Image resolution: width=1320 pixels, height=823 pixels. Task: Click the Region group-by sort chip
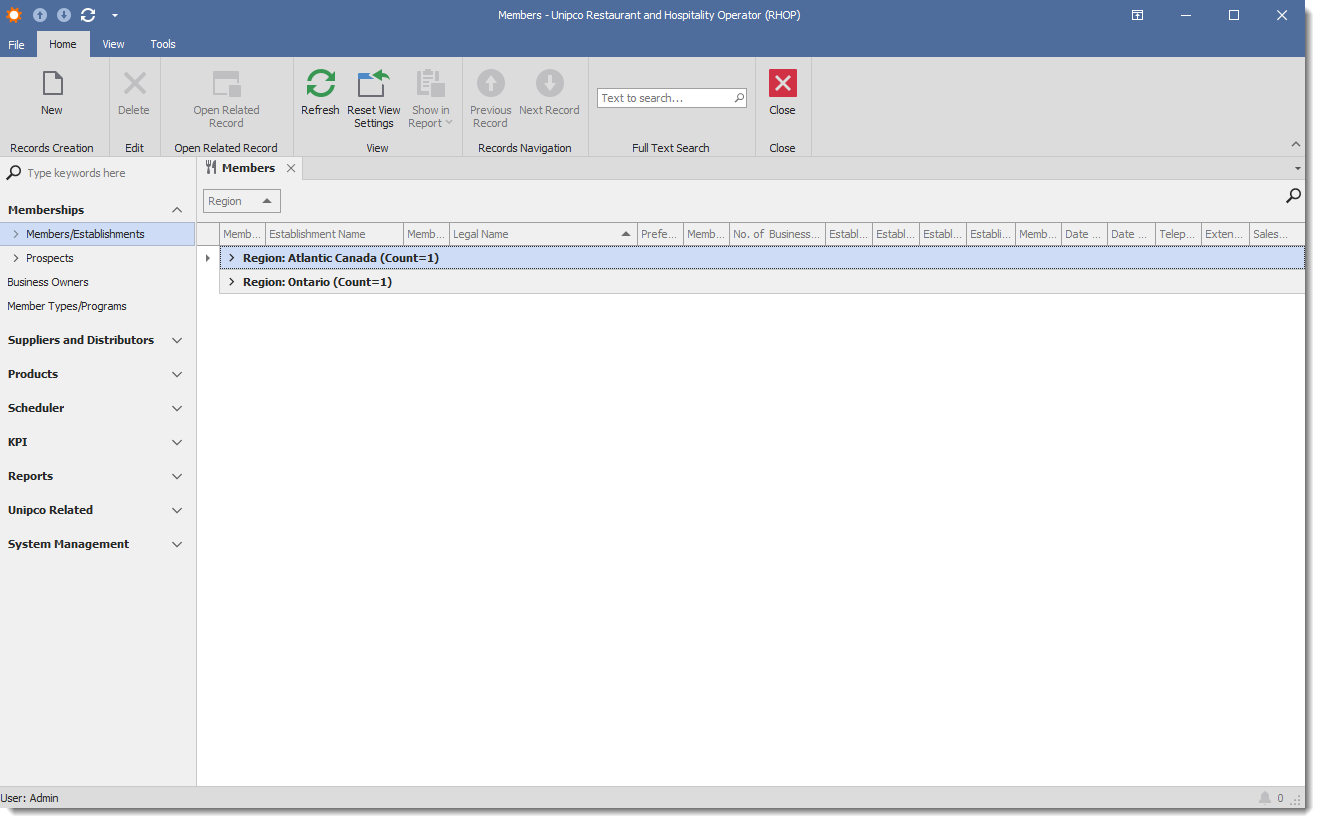[x=241, y=201]
